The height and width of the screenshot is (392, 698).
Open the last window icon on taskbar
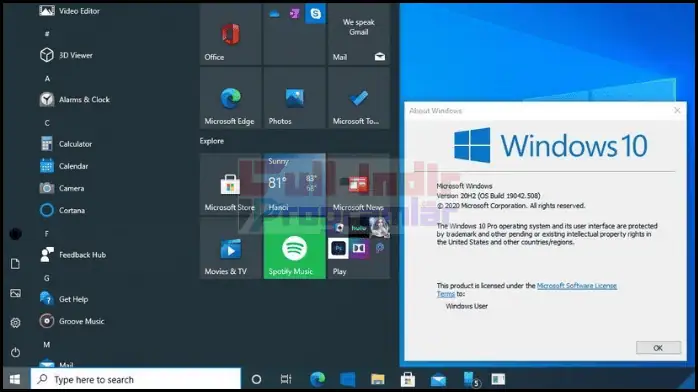tap(498, 379)
